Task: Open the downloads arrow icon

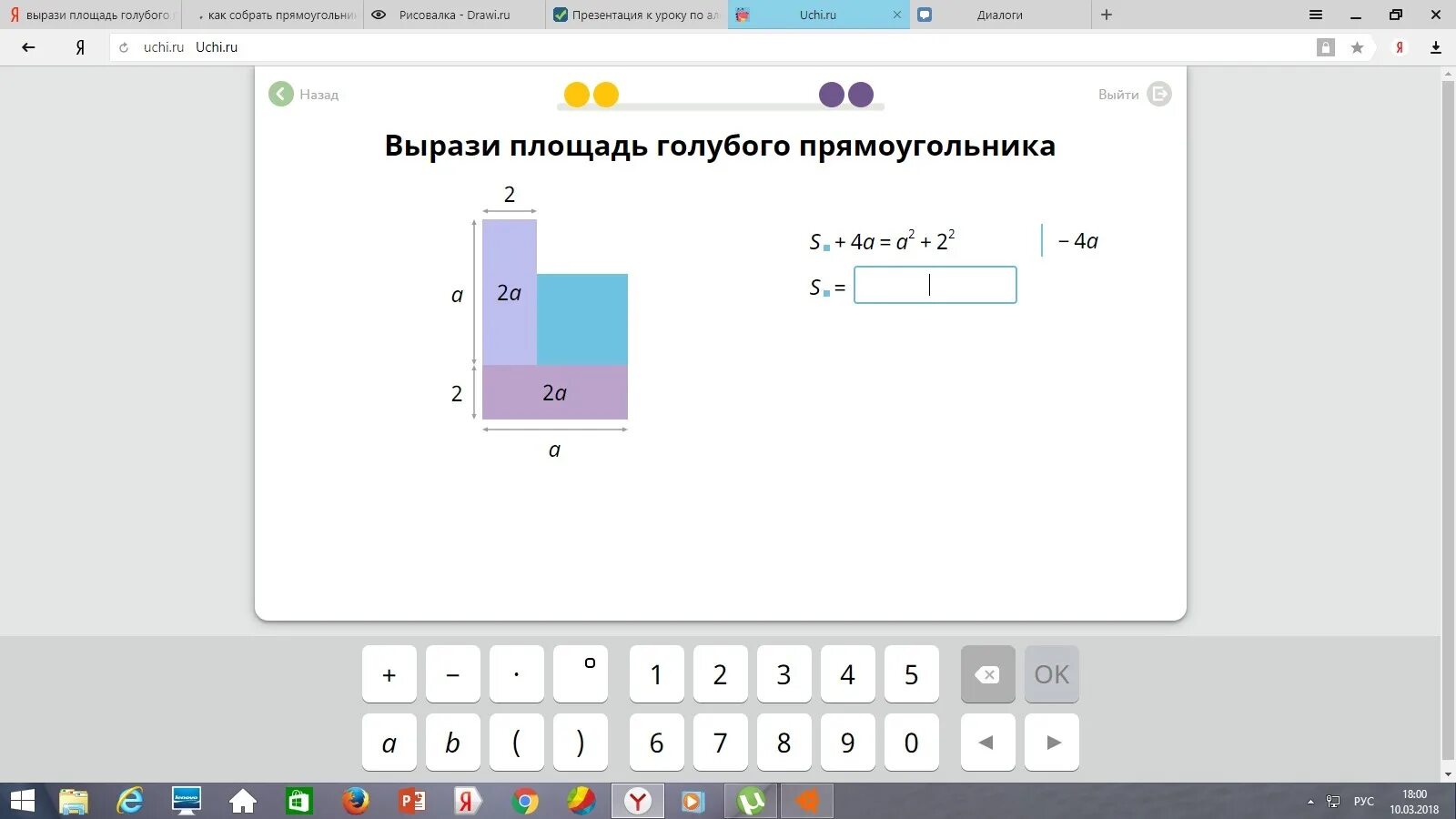Action: pos(1436,47)
